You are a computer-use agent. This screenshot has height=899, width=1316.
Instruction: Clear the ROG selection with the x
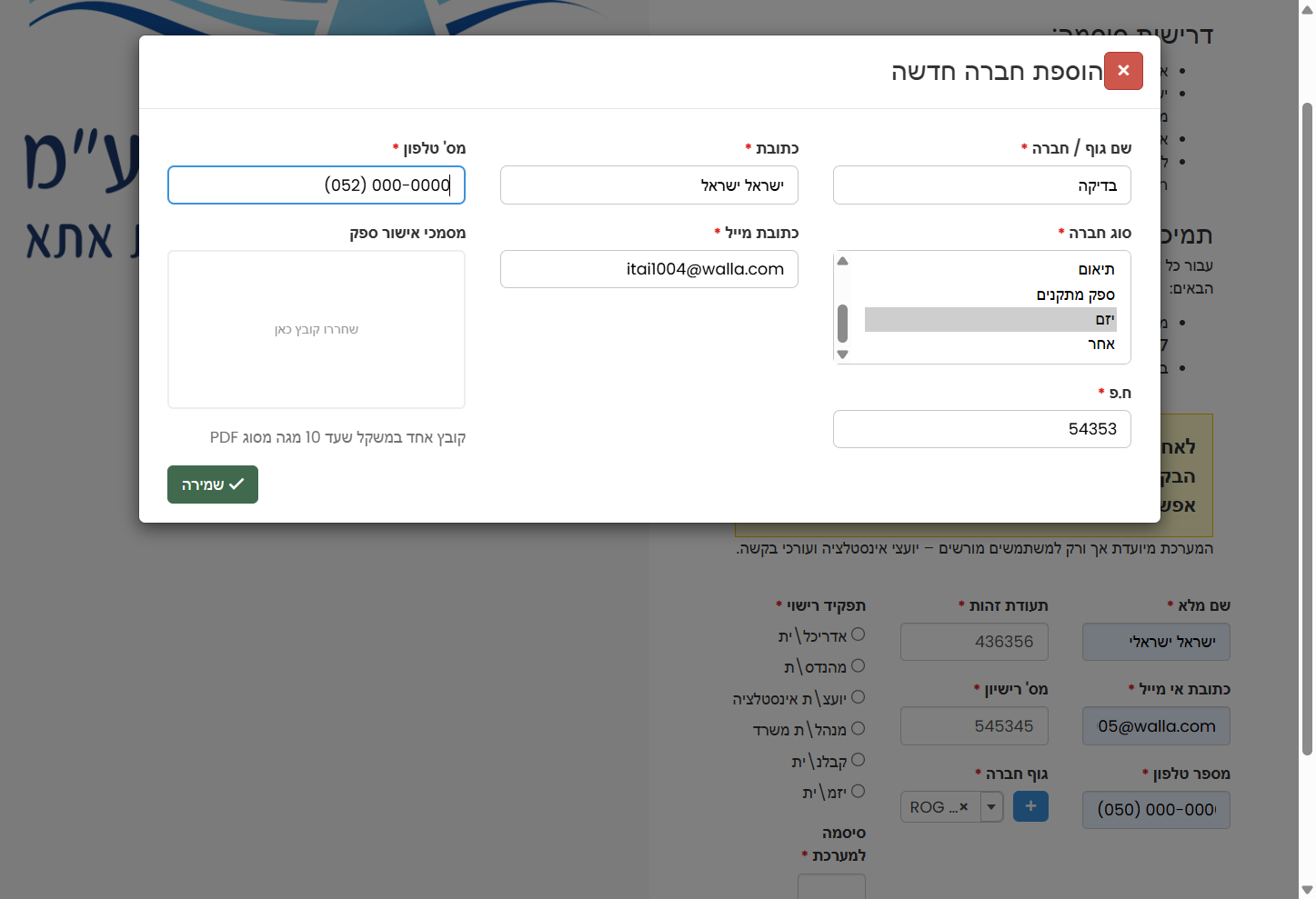point(964,806)
